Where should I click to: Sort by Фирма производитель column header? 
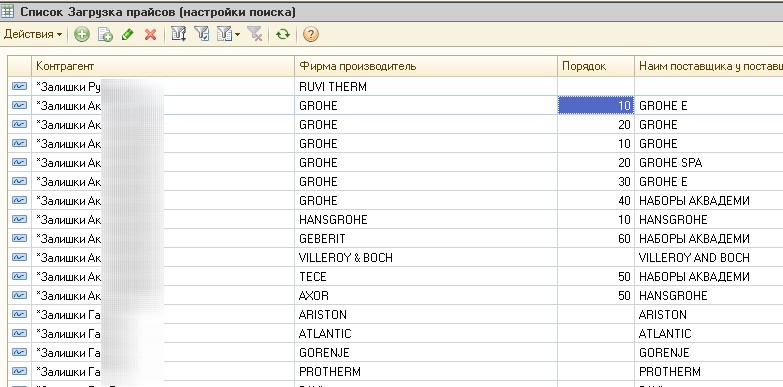[x=426, y=66]
